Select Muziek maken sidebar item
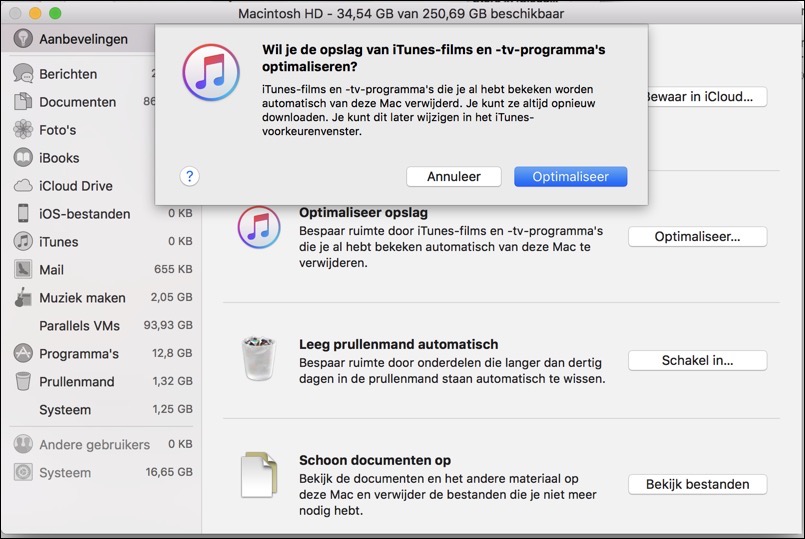805x539 pixels. click(x=82, y=297)
